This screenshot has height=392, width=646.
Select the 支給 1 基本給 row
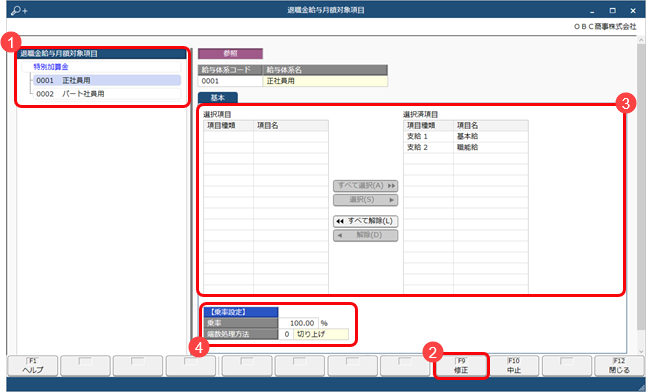click(x=466, y=136)
